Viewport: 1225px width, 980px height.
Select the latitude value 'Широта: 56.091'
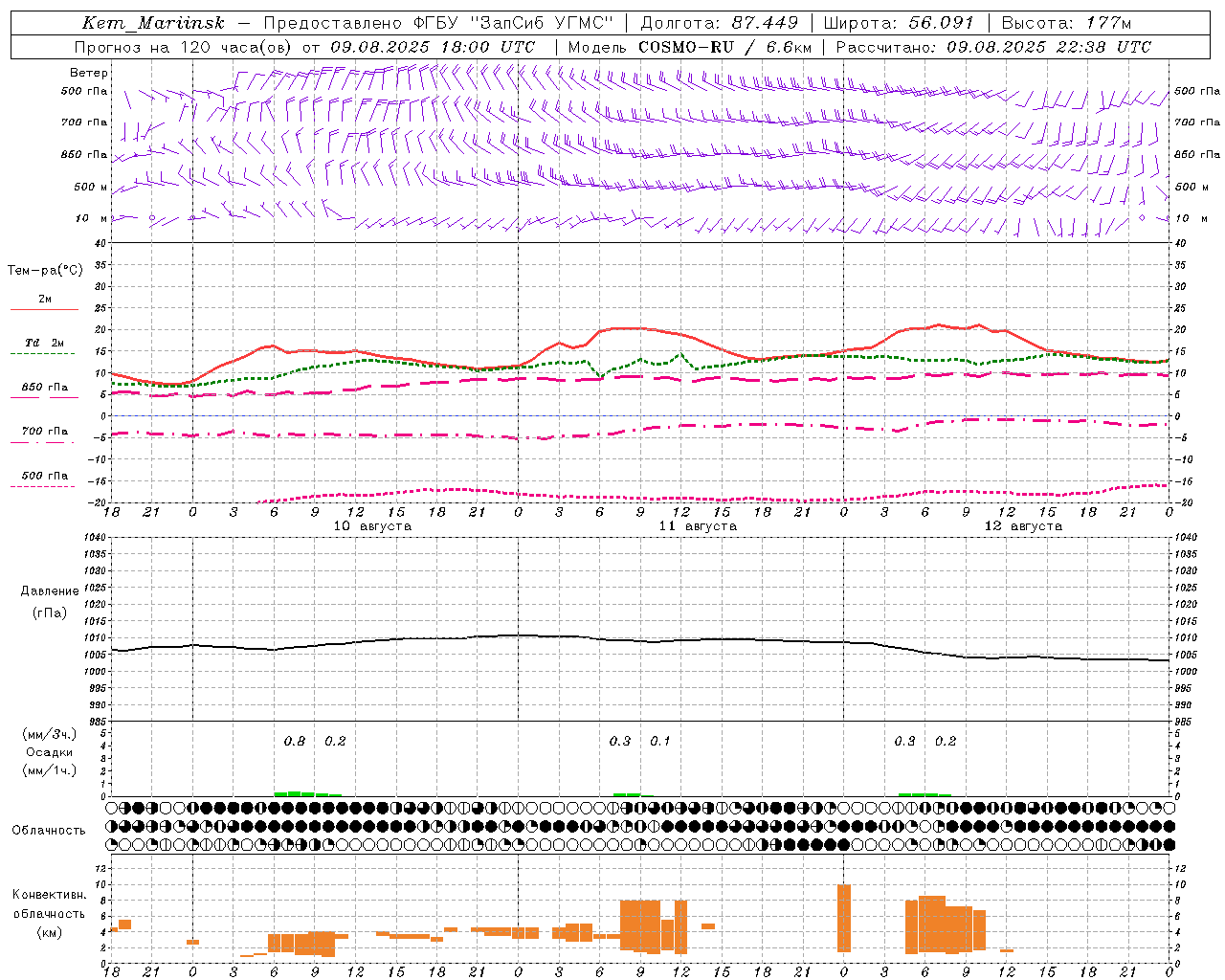point(899,23)
